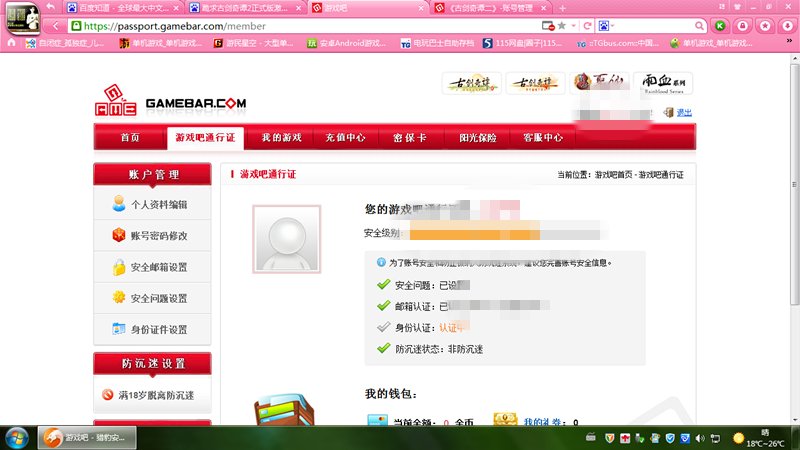
Task: Open the 115网盘 bookmark
Action: coord(523,43)
